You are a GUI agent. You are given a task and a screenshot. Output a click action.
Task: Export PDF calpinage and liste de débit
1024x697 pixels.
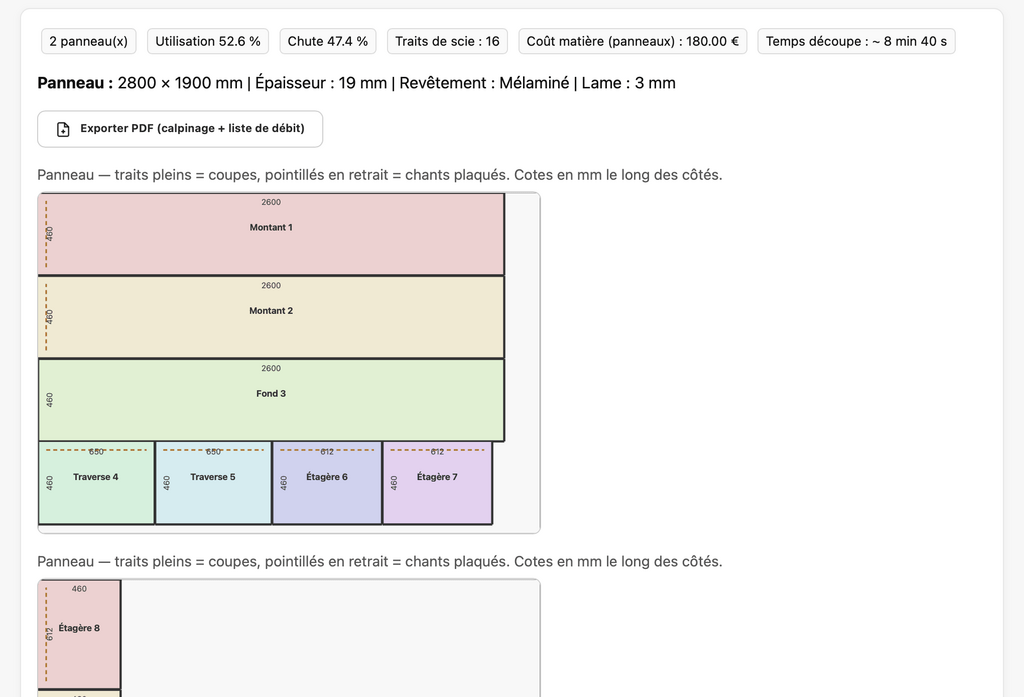(180, 129)
